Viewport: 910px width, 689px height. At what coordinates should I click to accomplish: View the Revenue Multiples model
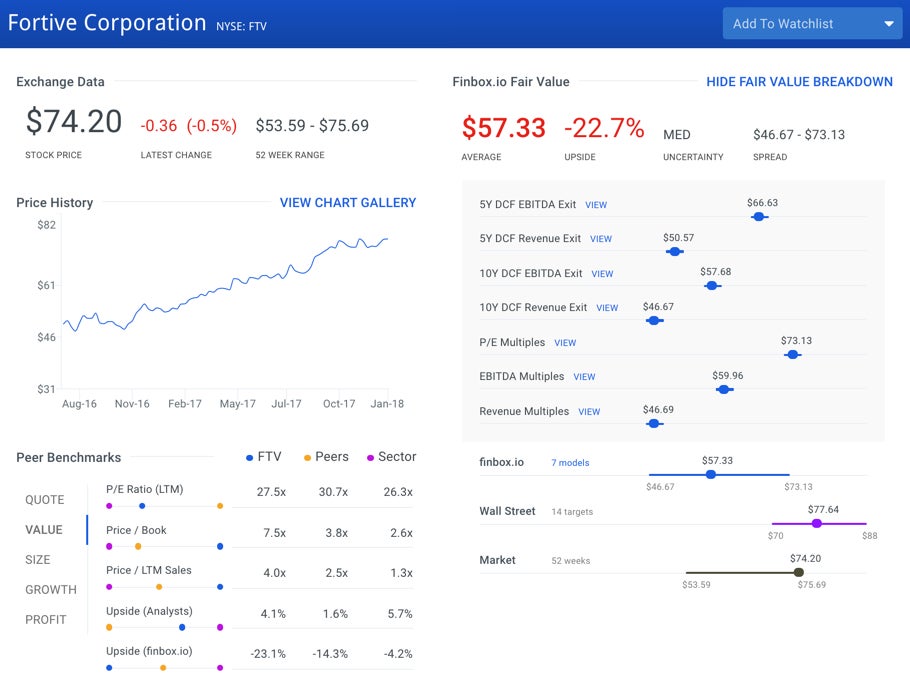[x=589, y=412]
